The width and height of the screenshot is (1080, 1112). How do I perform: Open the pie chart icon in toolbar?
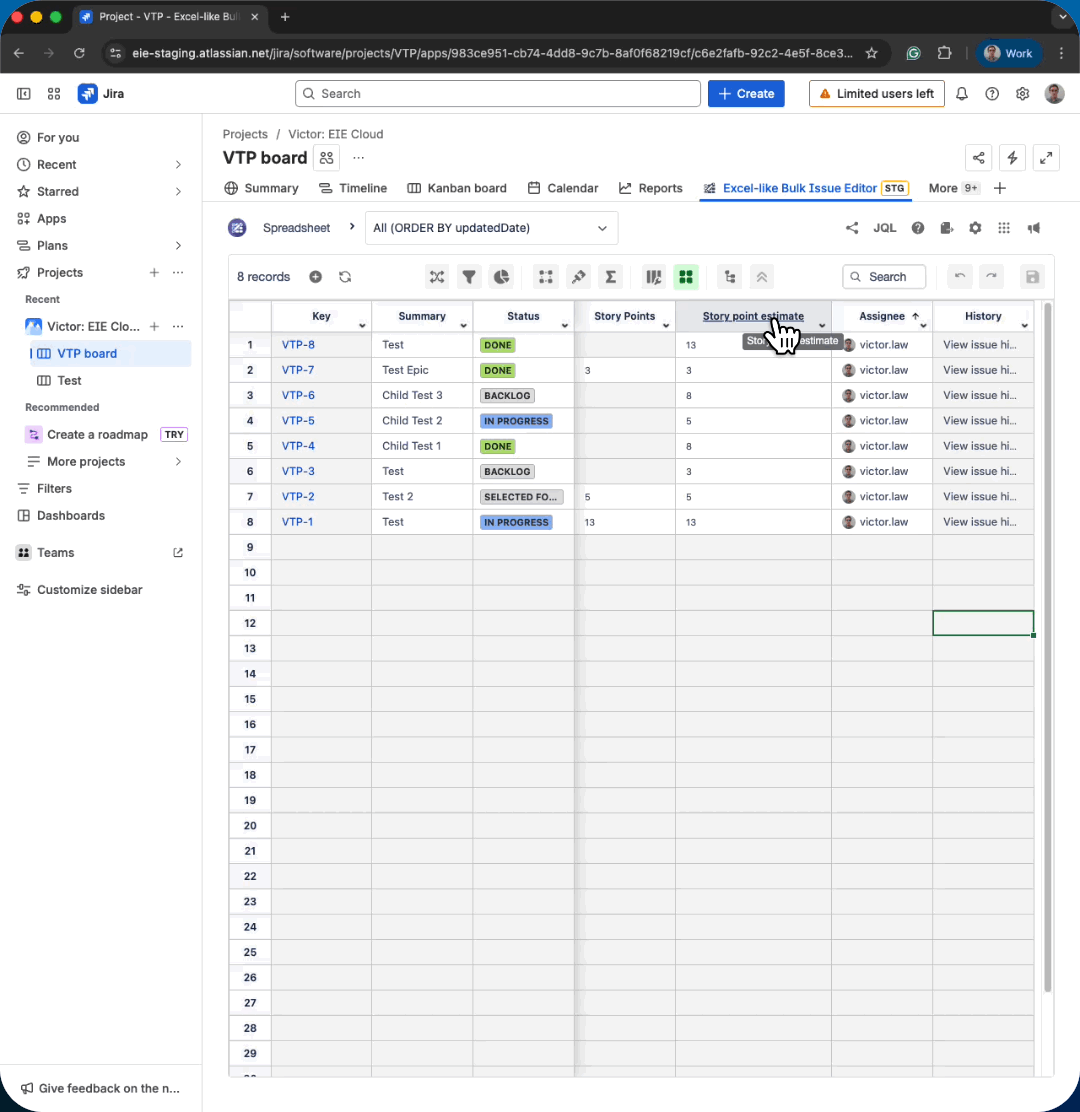502,277
